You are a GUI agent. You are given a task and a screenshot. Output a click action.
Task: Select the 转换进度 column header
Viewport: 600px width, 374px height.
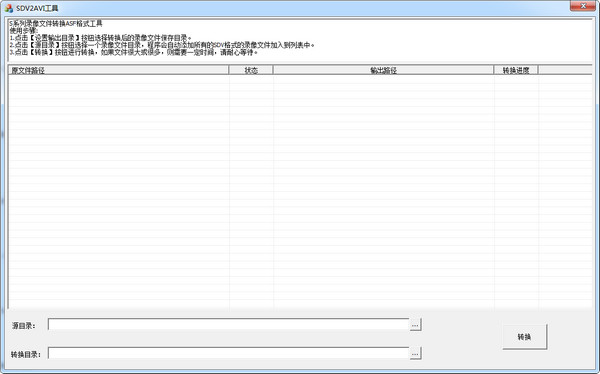point(516,70)
